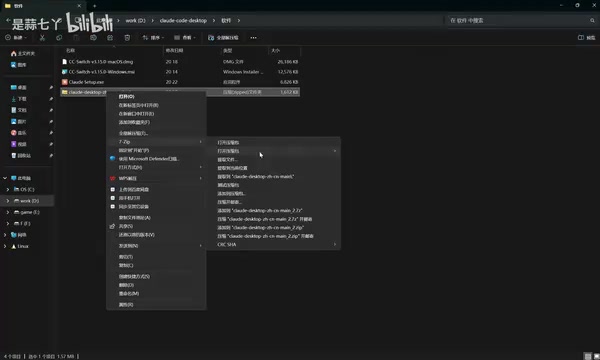
Task: Choose Scan with Microsoft Defender entry
Action: [x=156, y=159]
